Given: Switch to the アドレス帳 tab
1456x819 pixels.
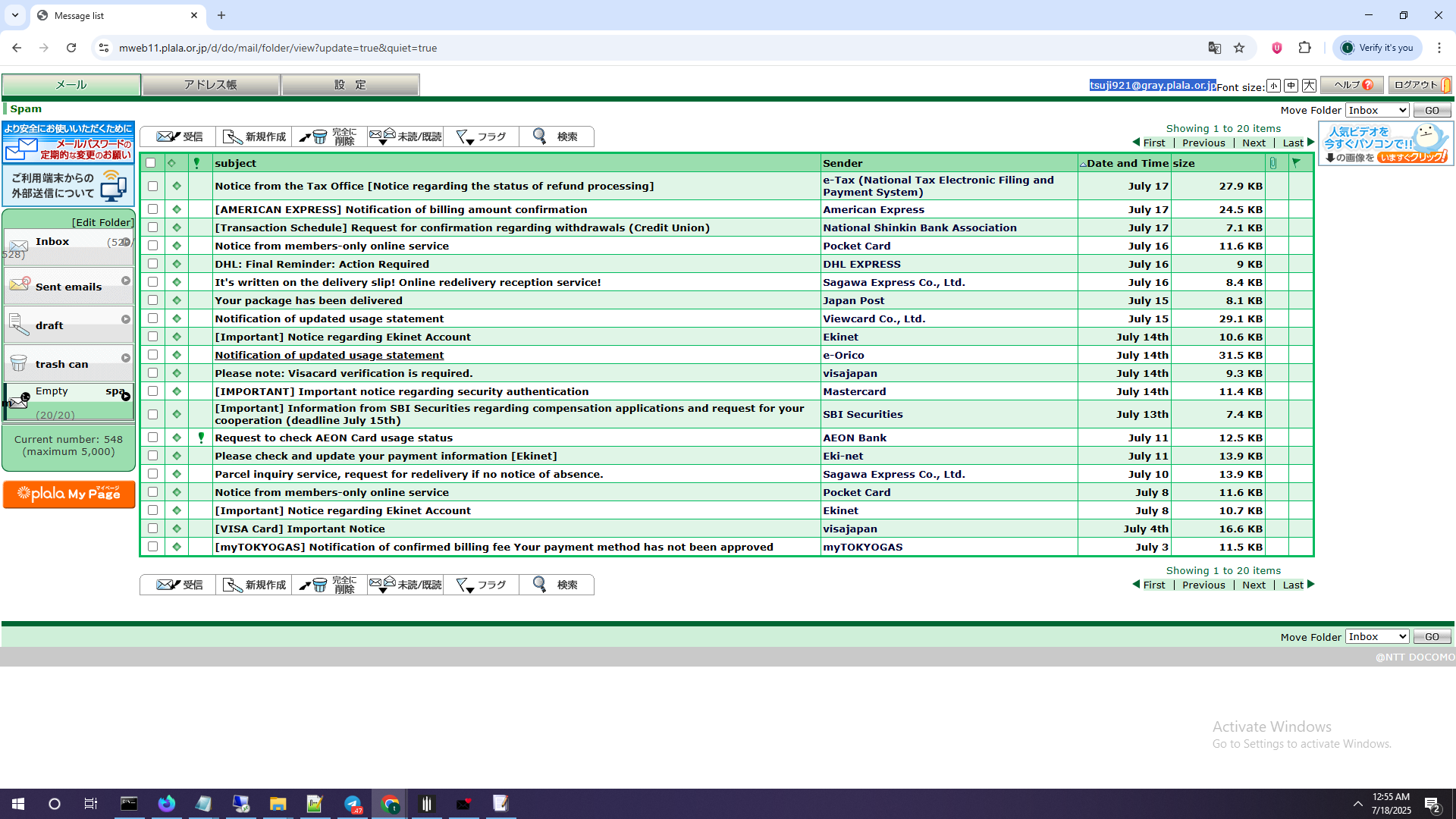Looking at the screenshot, I should pyautogui.click(x=211, y=85).
